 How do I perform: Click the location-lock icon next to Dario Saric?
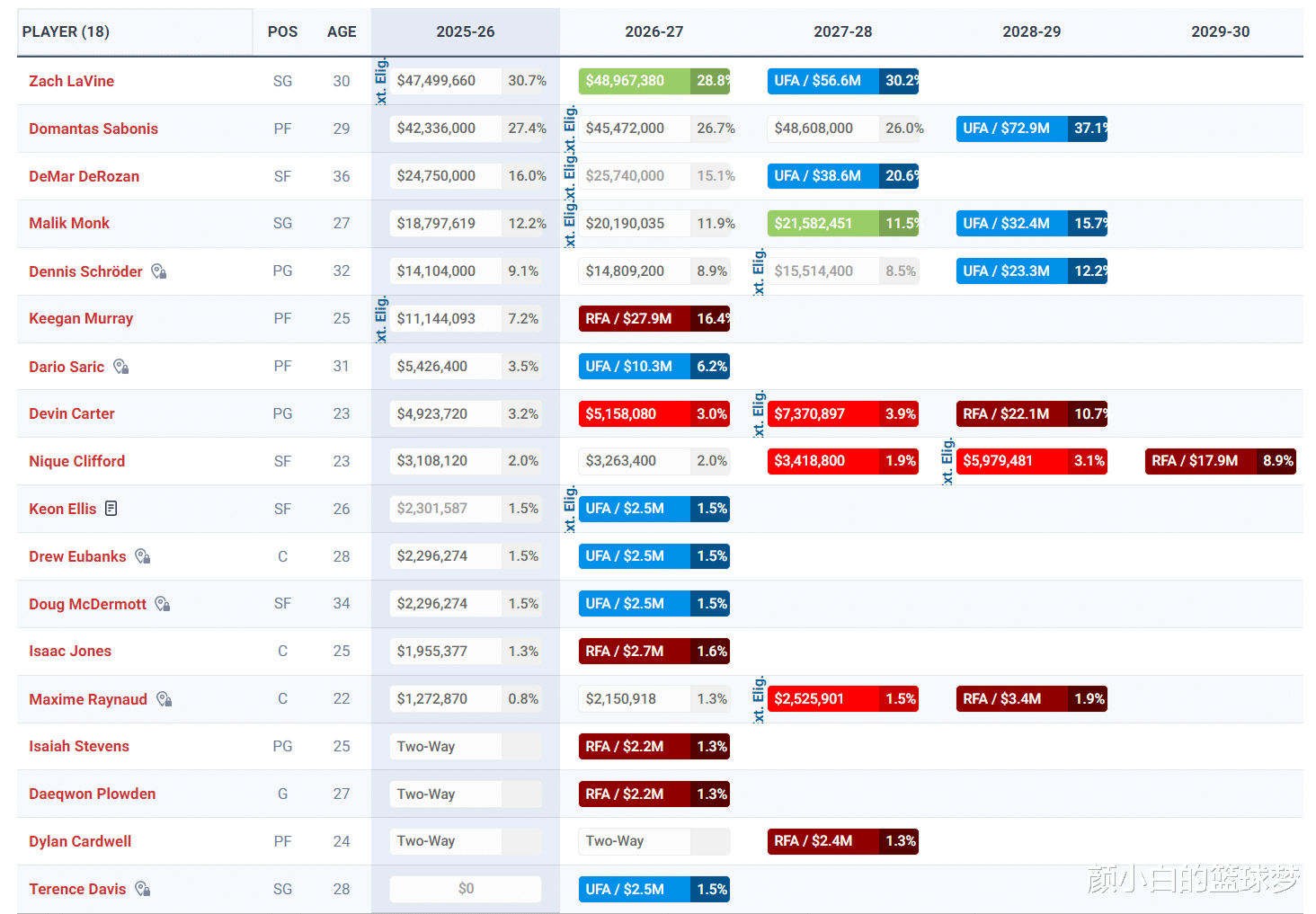point(121,367)
